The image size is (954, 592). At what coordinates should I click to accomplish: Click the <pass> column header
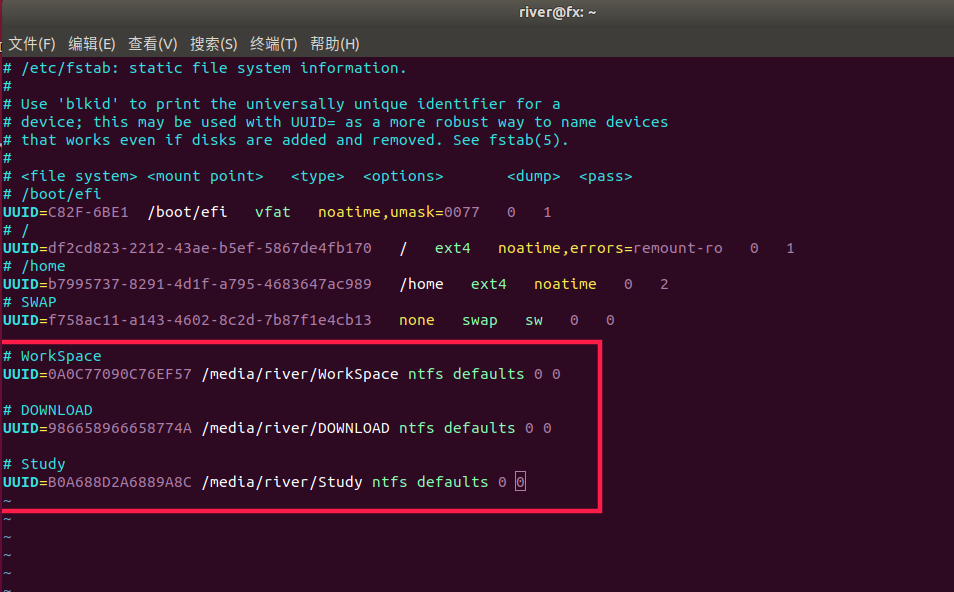(605, 176)
